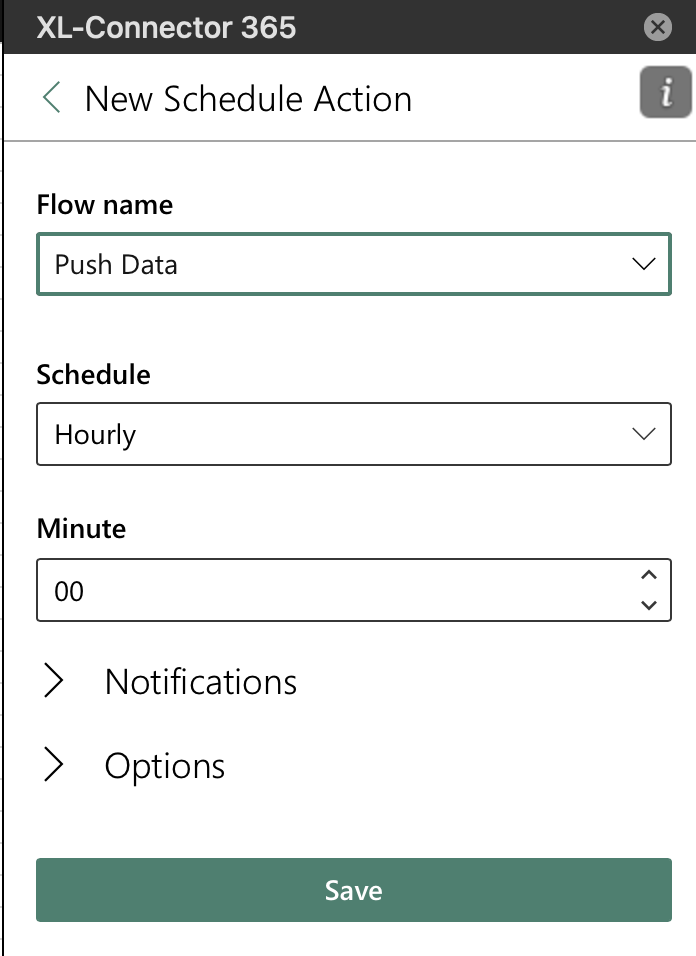Image resolution: width=696 pixels, height=956 pixels.
Task: Click the New Schedule Action heading
Action: click(249, 99)
